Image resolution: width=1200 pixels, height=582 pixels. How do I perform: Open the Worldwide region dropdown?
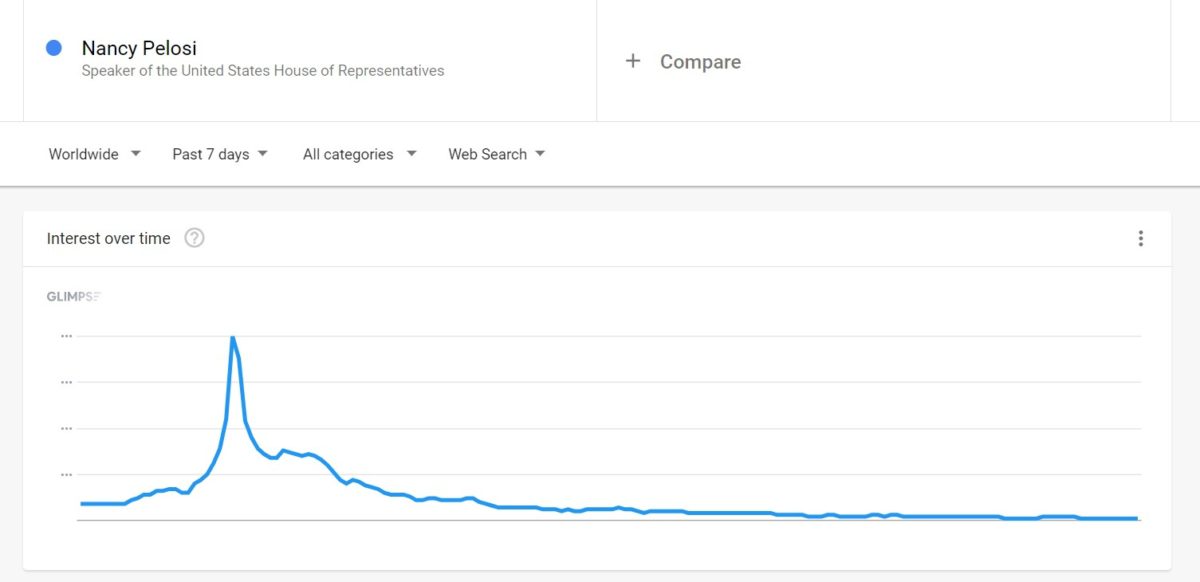click(x=95, y=154)
